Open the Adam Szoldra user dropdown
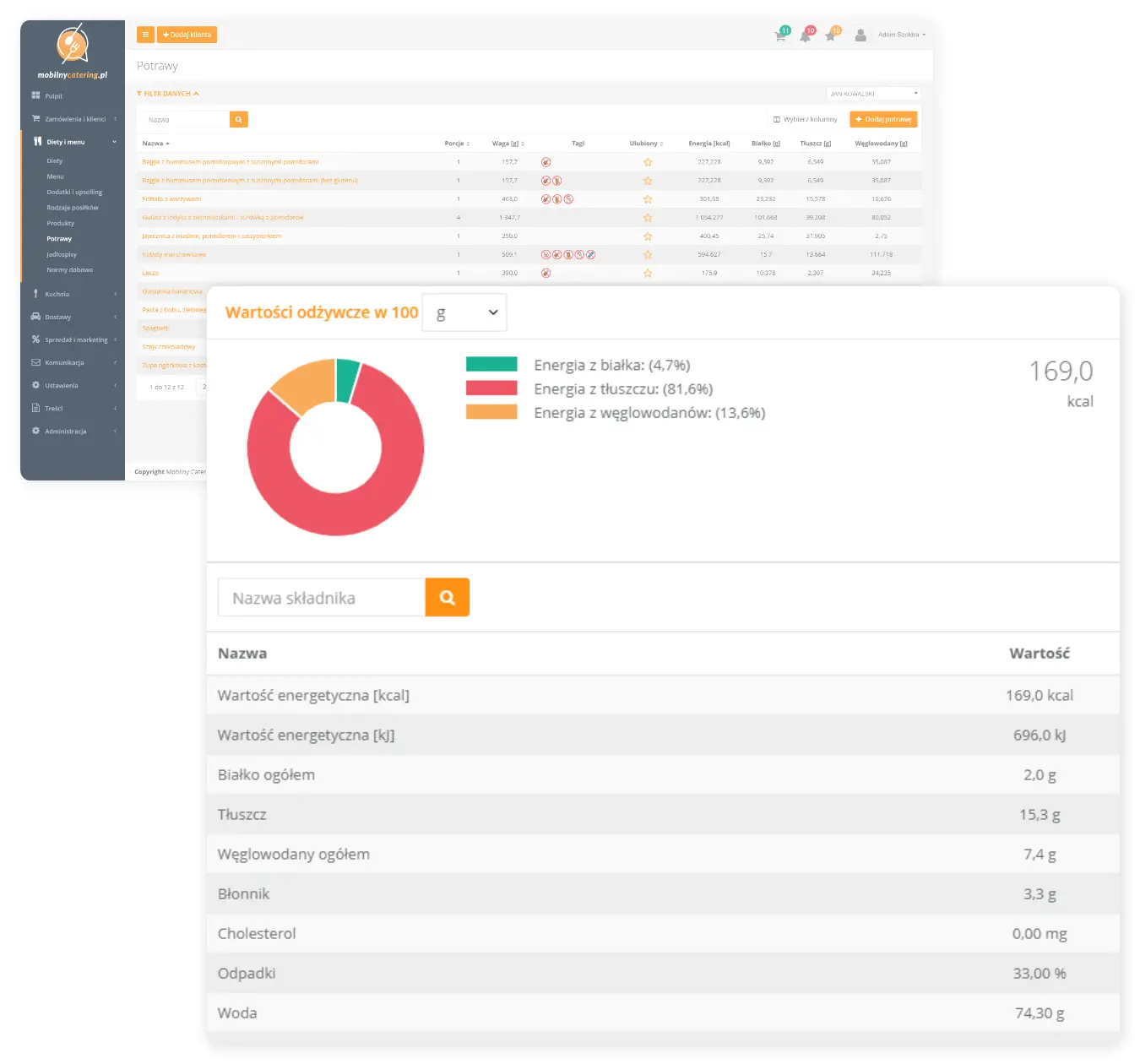 coord(901,35)
